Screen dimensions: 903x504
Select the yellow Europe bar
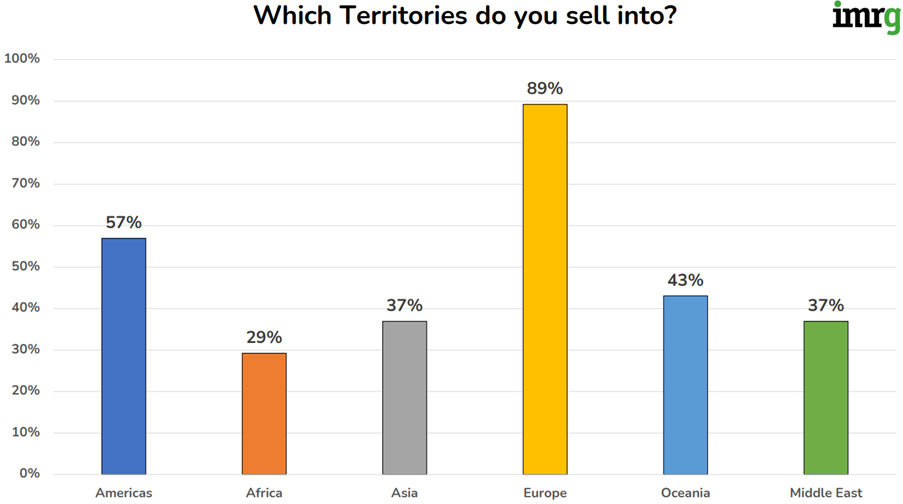(545, 289)
